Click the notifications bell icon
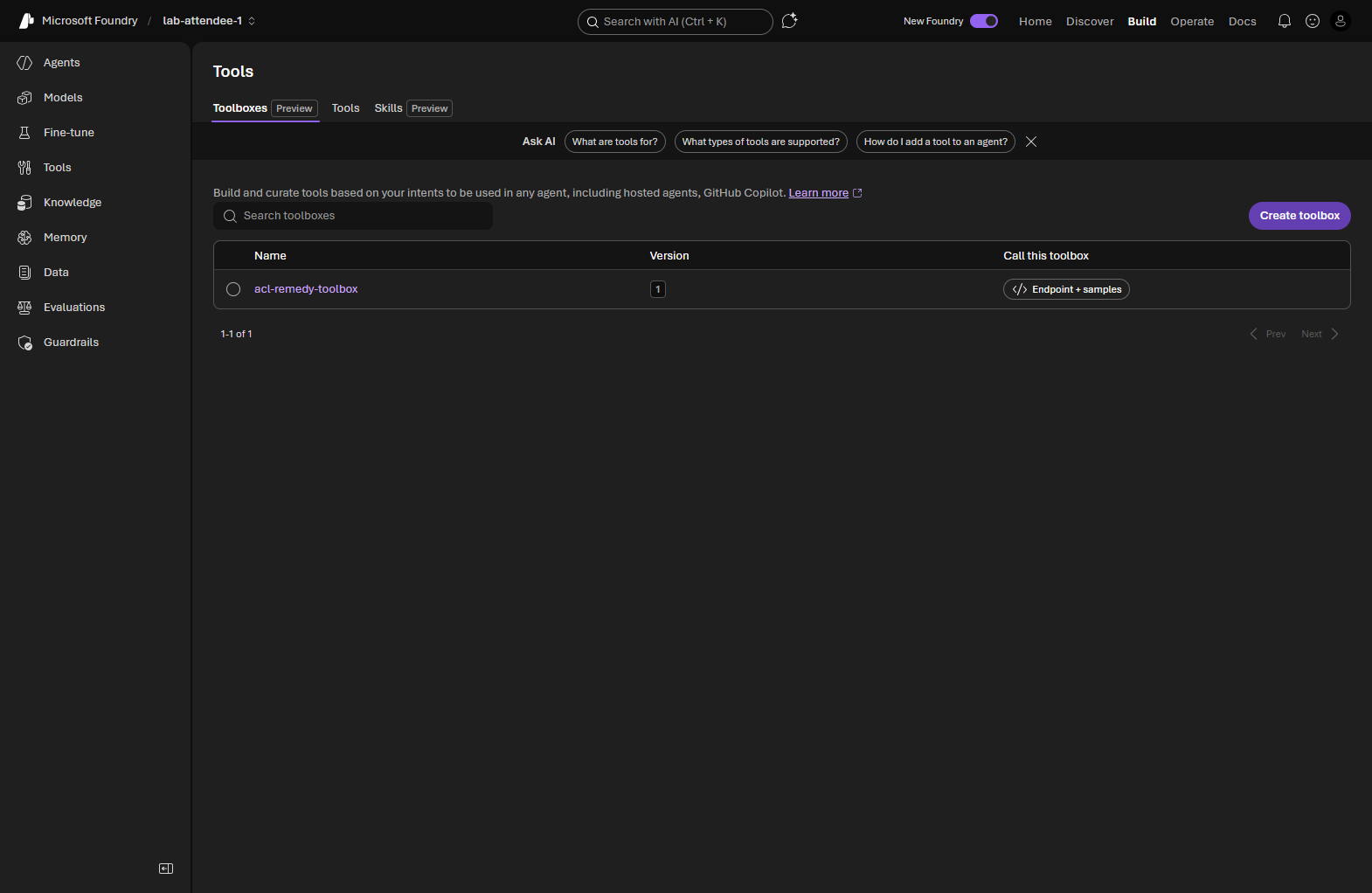 point(1285,21)
